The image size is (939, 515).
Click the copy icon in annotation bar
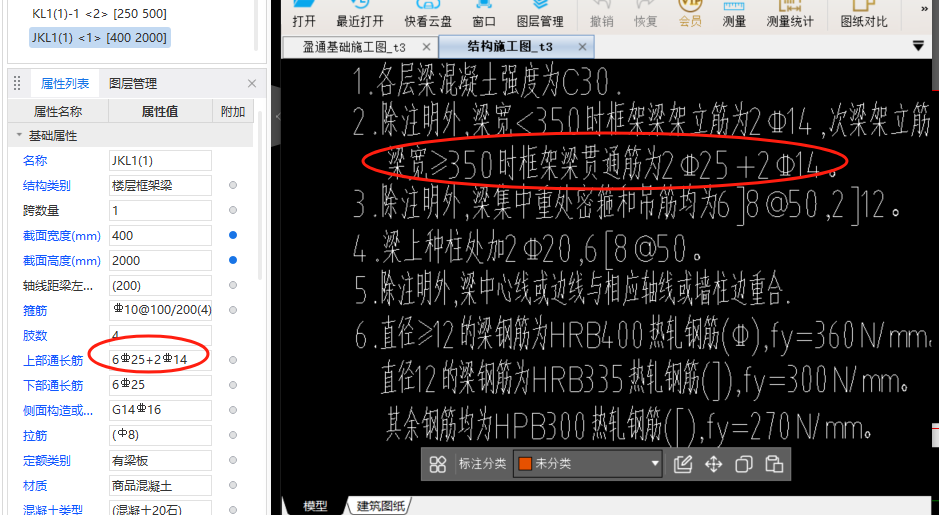pyautogui.click(x=744, y=464)
